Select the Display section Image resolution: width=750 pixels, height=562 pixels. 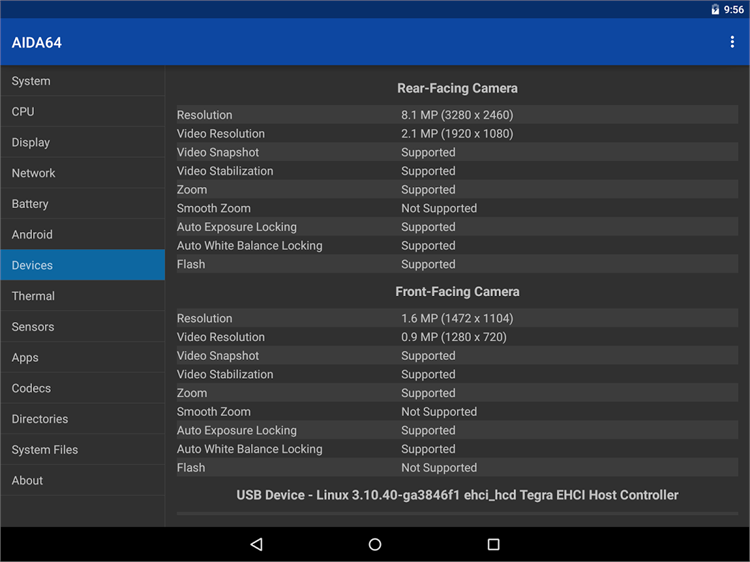coord(83,142)
